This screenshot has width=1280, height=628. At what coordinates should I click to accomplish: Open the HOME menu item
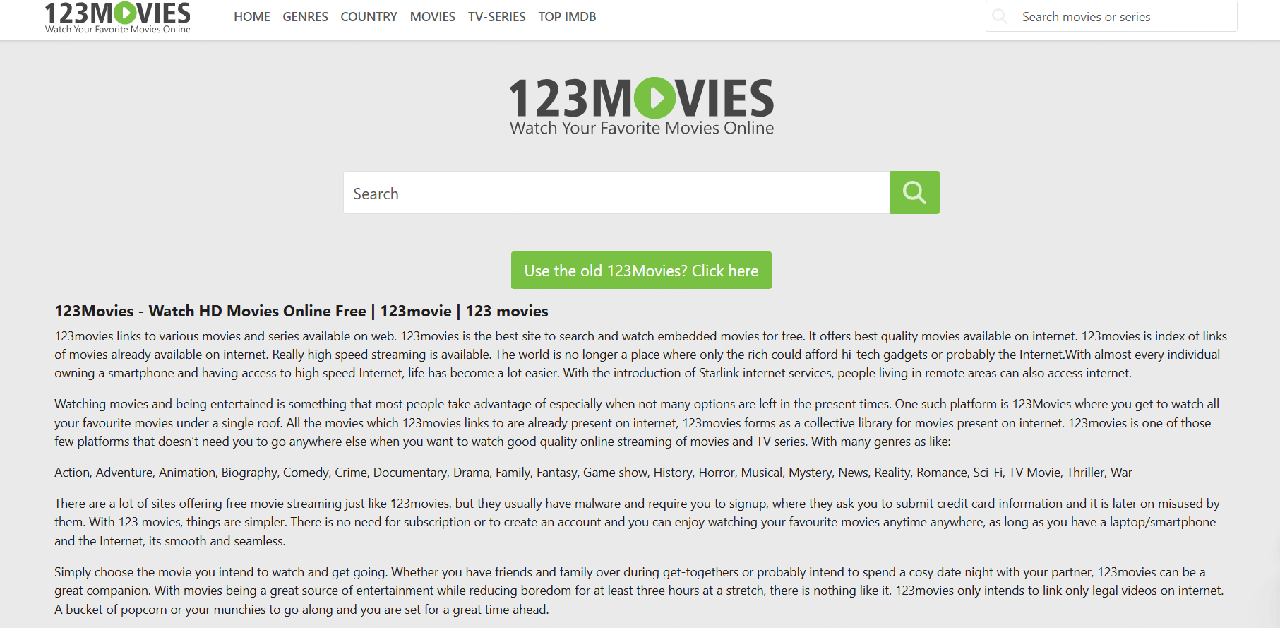[x=252, y=17]
